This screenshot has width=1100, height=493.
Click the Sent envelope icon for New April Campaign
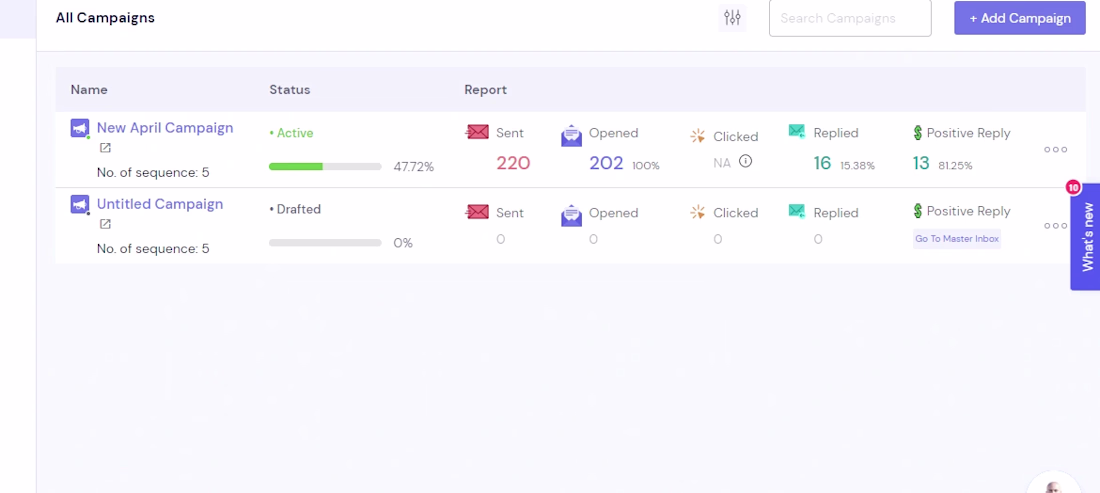coord(478,132)
